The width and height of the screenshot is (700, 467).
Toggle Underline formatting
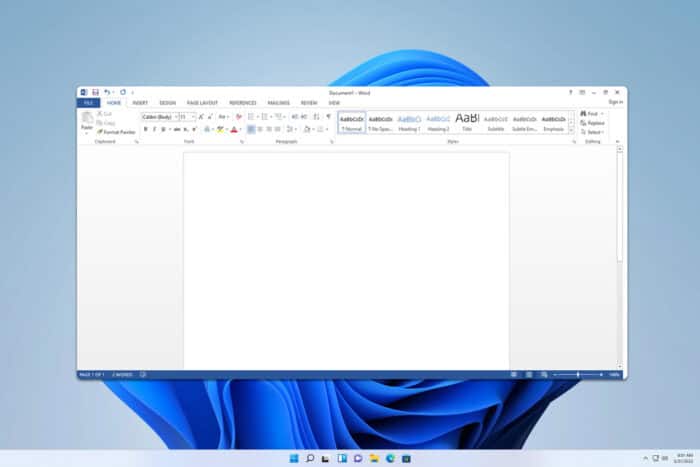pyautogui.click(x=164, y=129)
